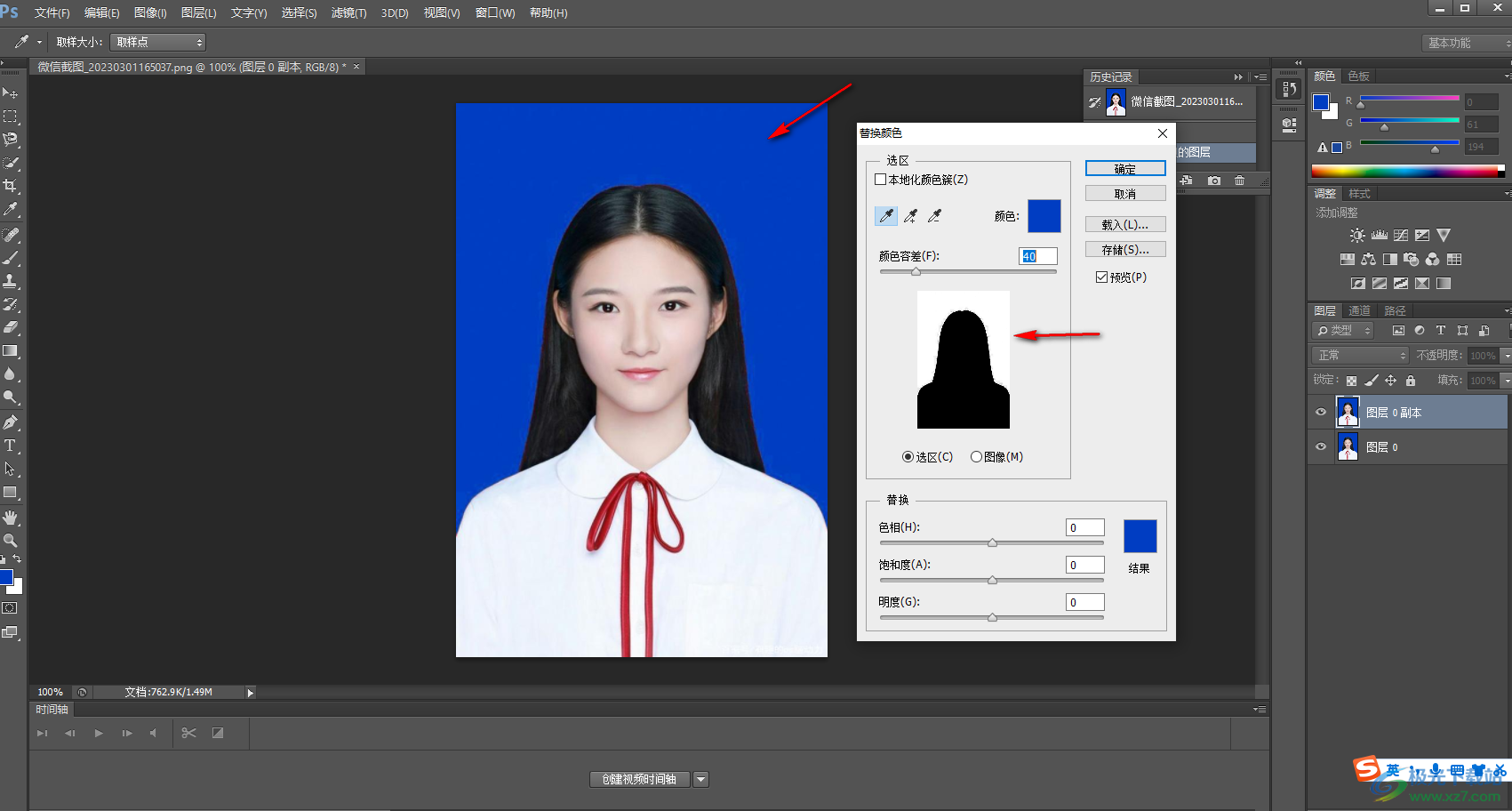The height and width of the screenshot is (811, 1512).
Task: Pick the Add to Sample eyedropper
Action: (x=911, y=216)
